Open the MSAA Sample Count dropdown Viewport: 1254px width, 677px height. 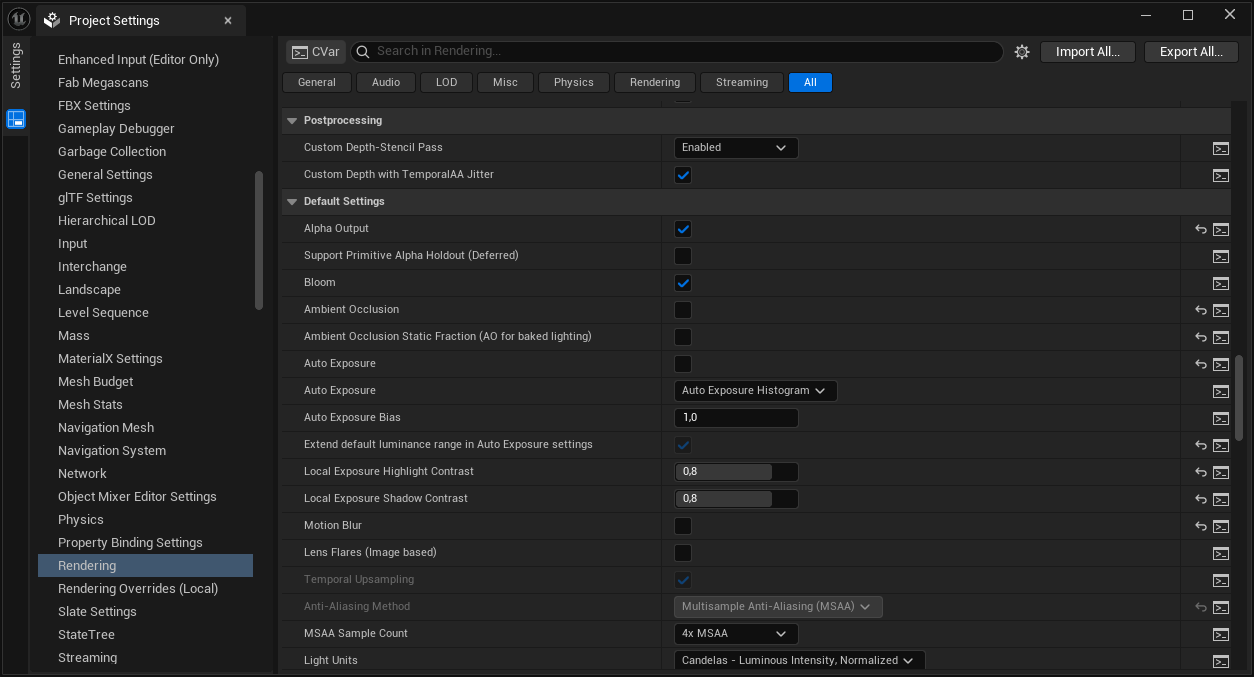coord(736,634)
